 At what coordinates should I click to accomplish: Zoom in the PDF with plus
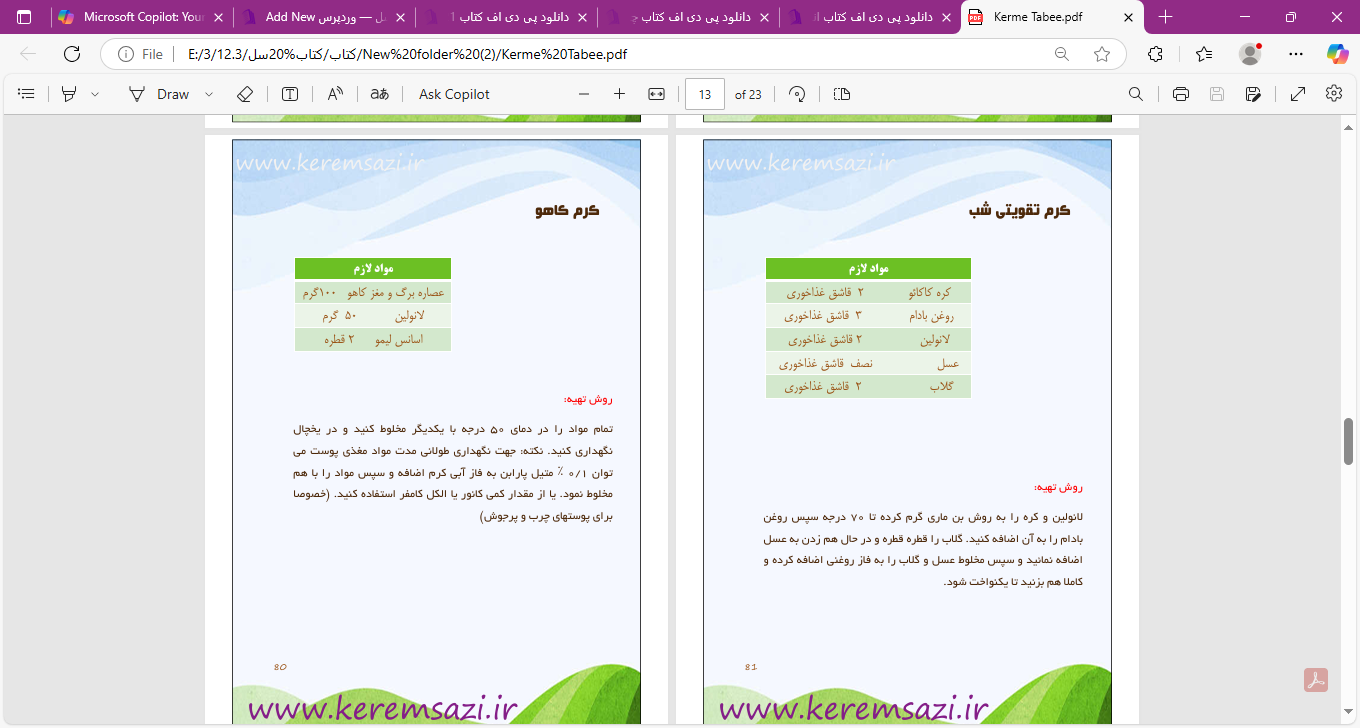(619, 94)
